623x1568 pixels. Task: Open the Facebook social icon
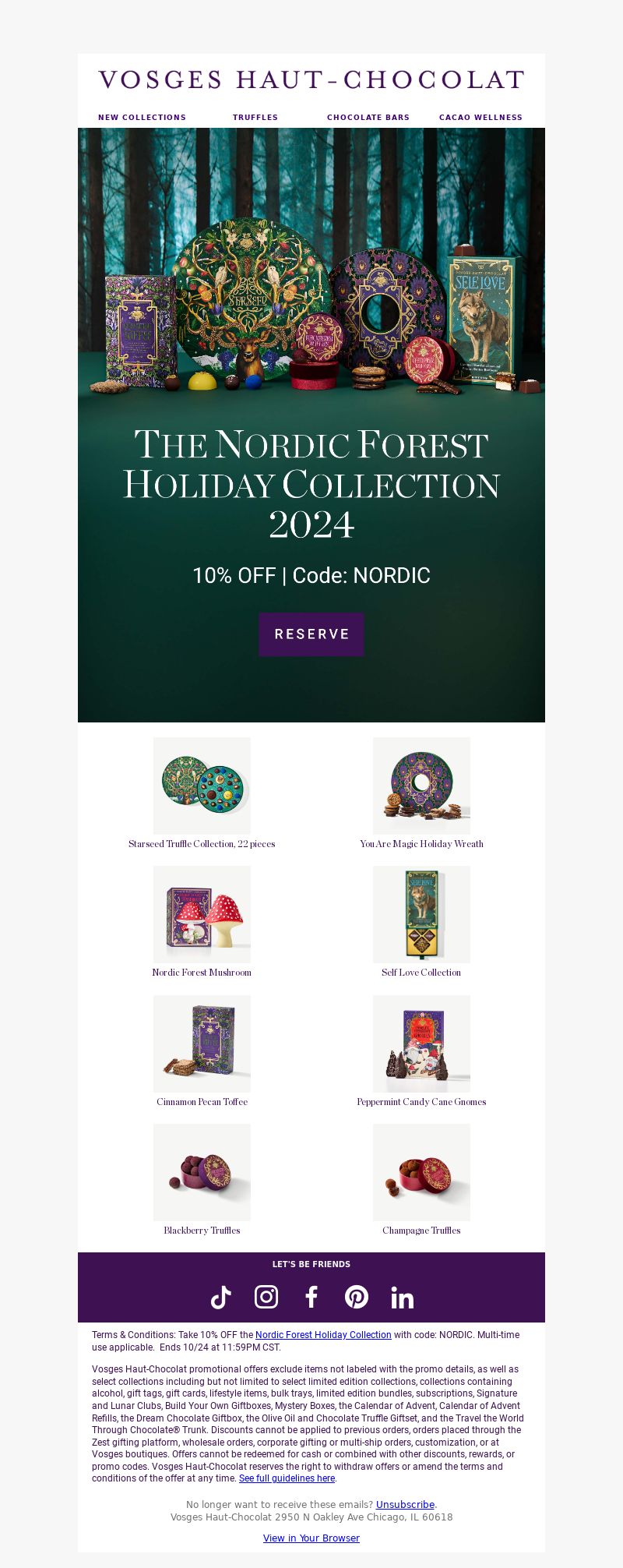click(x=311, y=1297)
